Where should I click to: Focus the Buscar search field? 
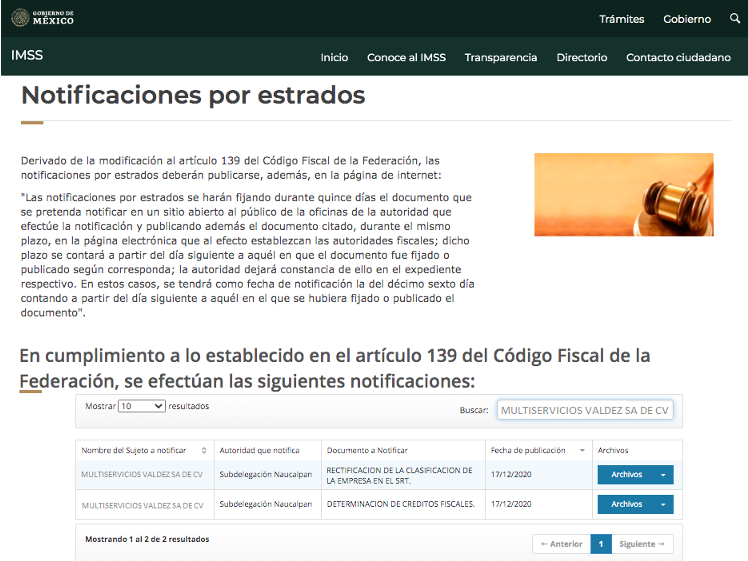585,410
